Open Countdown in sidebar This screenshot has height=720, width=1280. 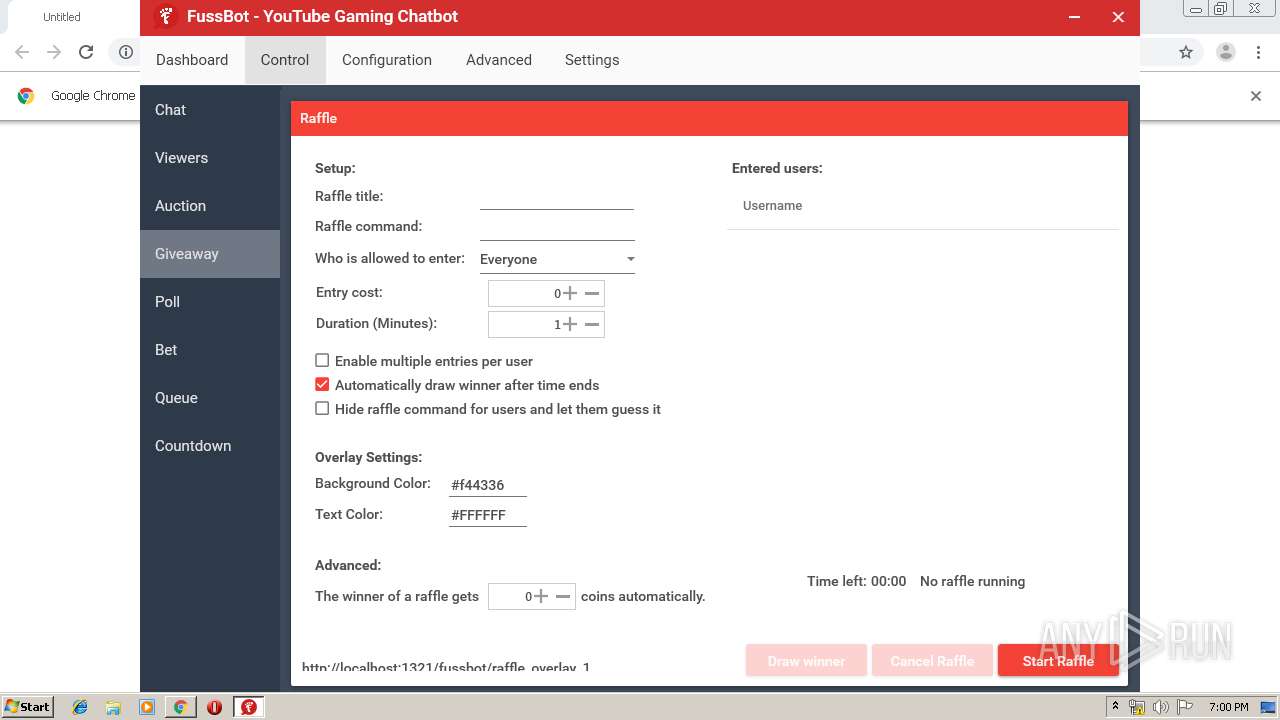(x=210, y=446)
